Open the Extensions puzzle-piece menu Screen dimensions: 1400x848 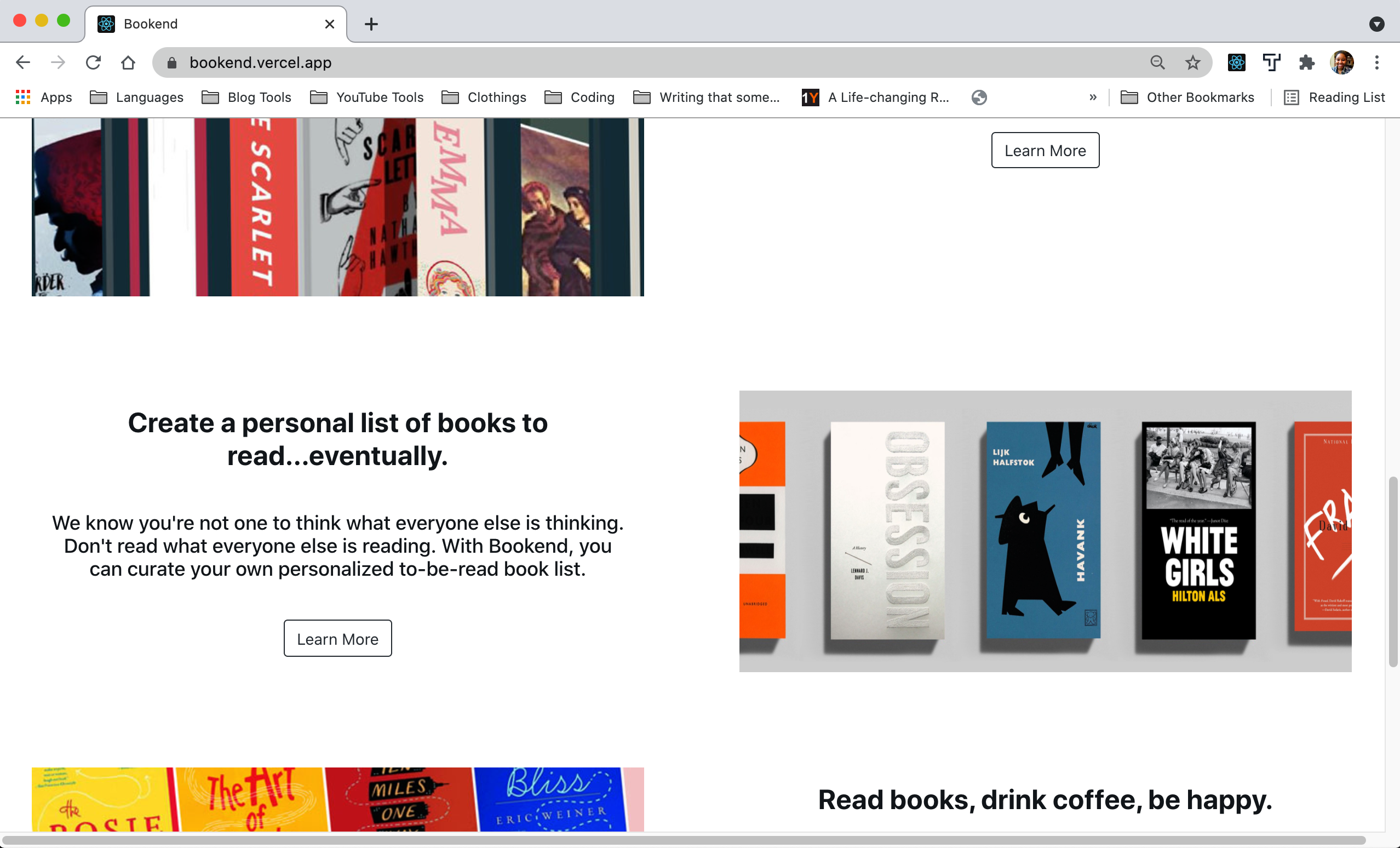(1307, 62)
